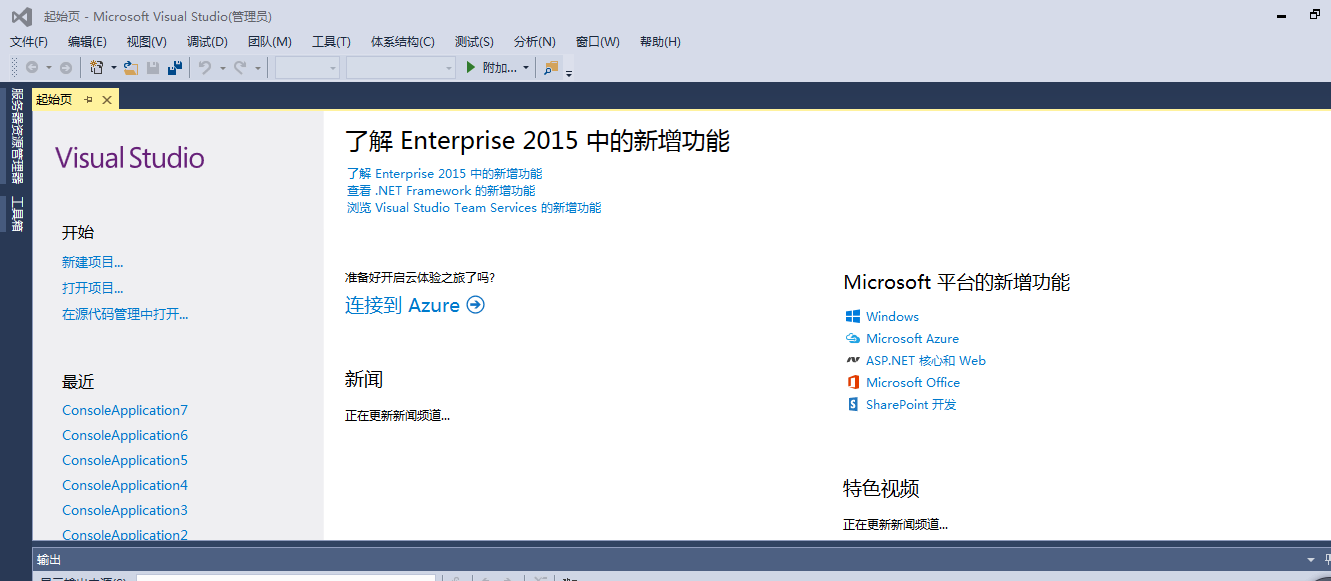Click the Open File folder icon
The width and height of the screenshot is (1331, 581).
tap(130, 68)
